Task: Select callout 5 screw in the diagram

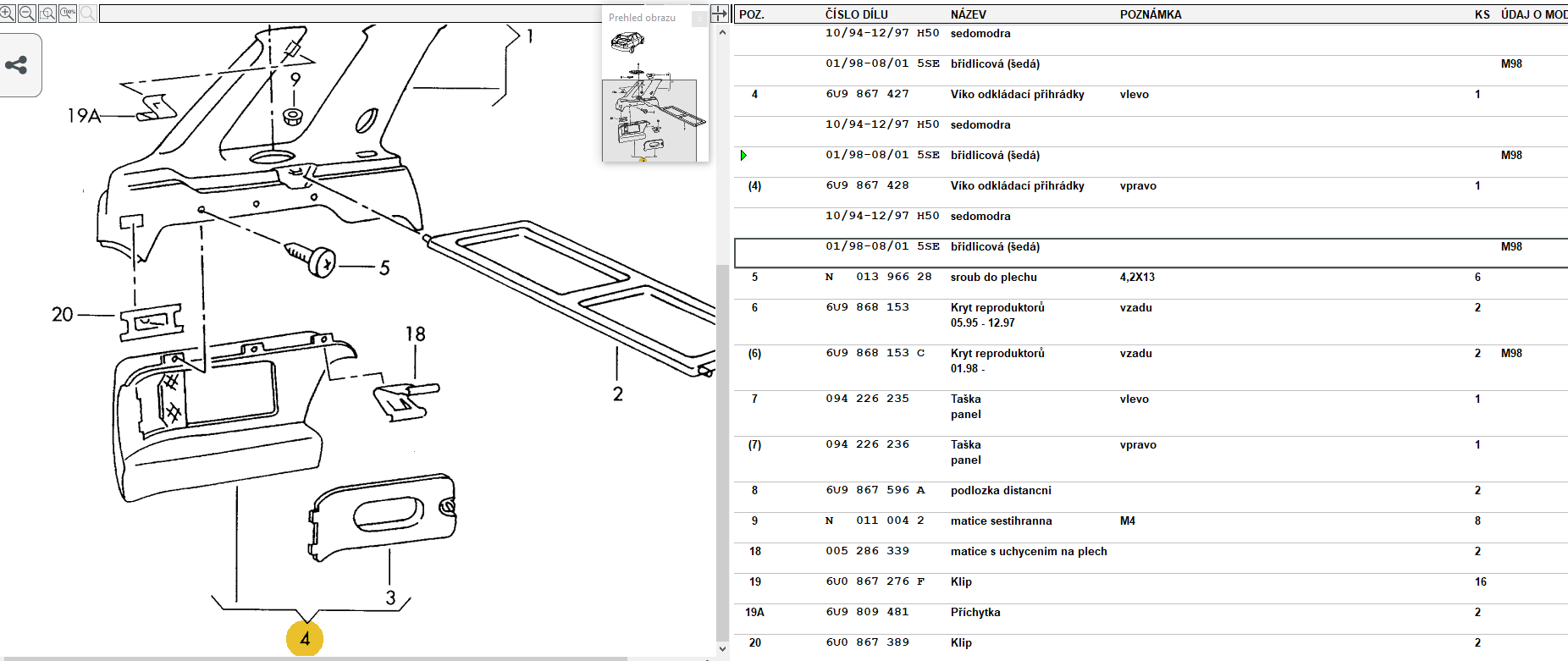Action: [384, 267]
